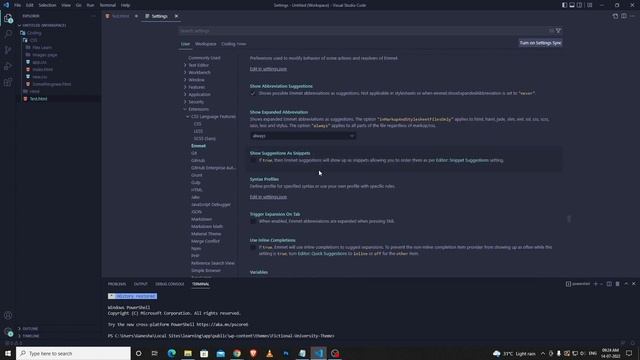Split the terminal using the split icon

tap(609, 284)
